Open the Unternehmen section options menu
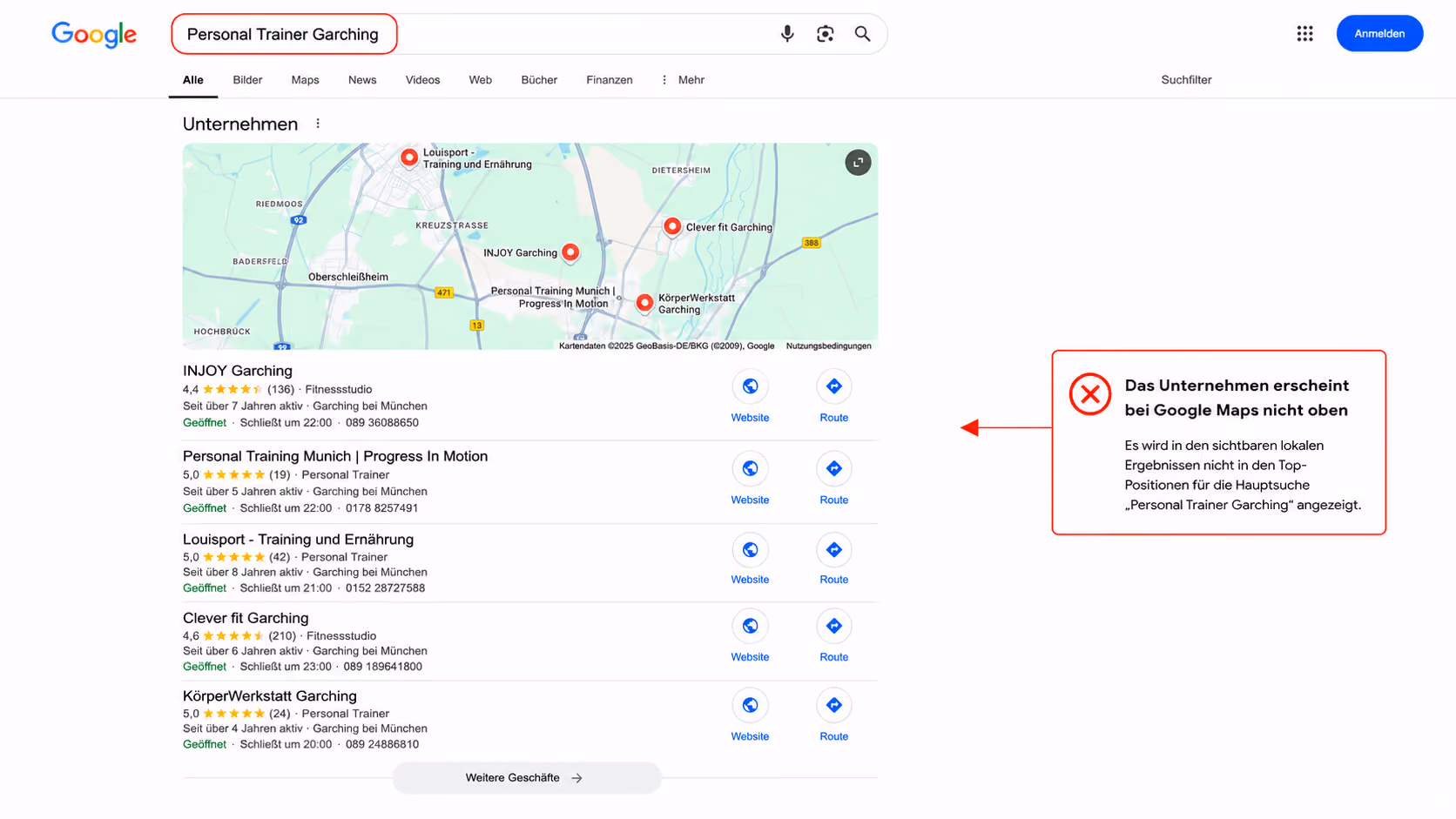Viewport: 1456px width, 819px height. click(x=318, y=124)
